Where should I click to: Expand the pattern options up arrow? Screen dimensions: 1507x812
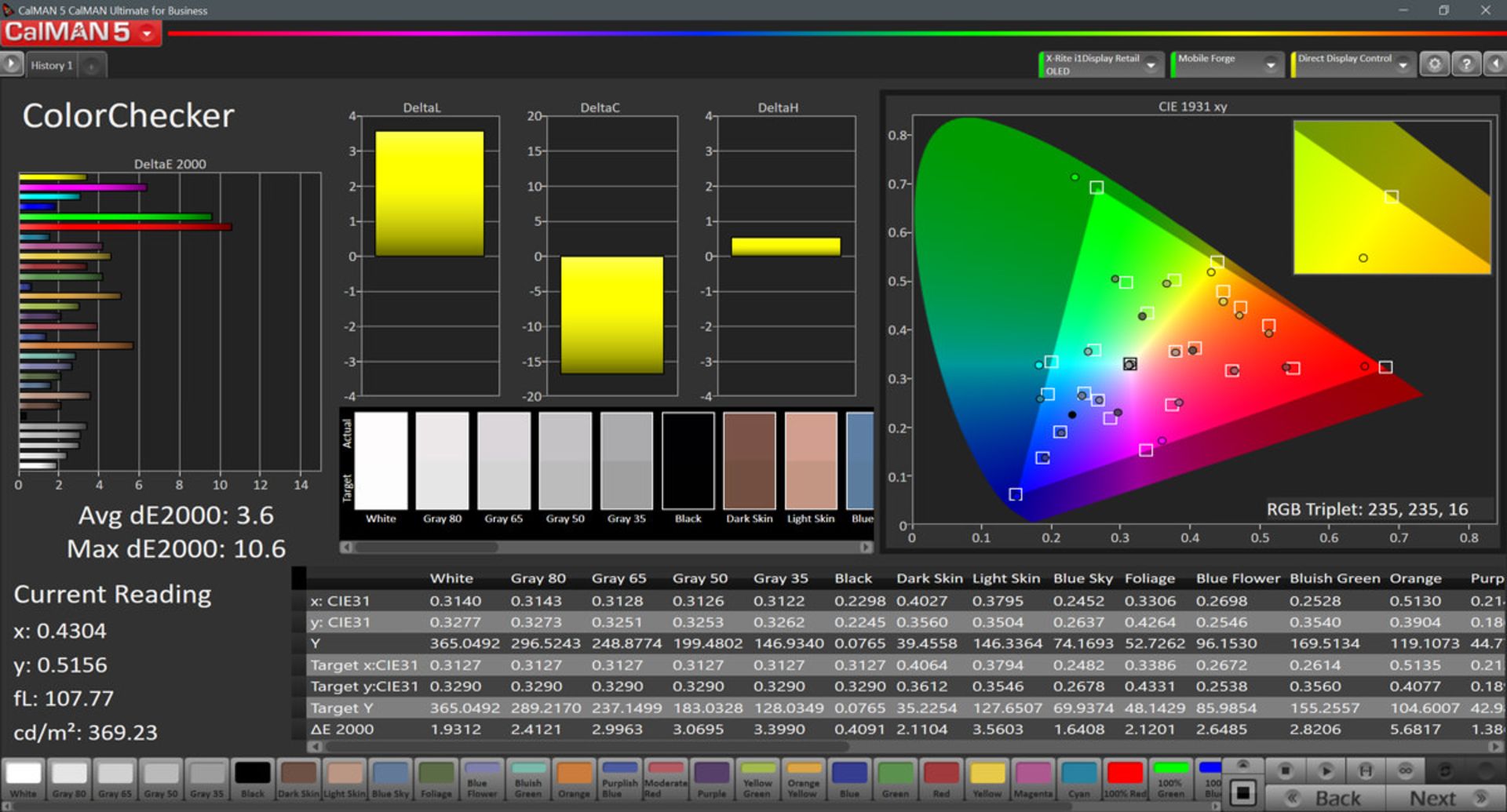coord(1242,765)
